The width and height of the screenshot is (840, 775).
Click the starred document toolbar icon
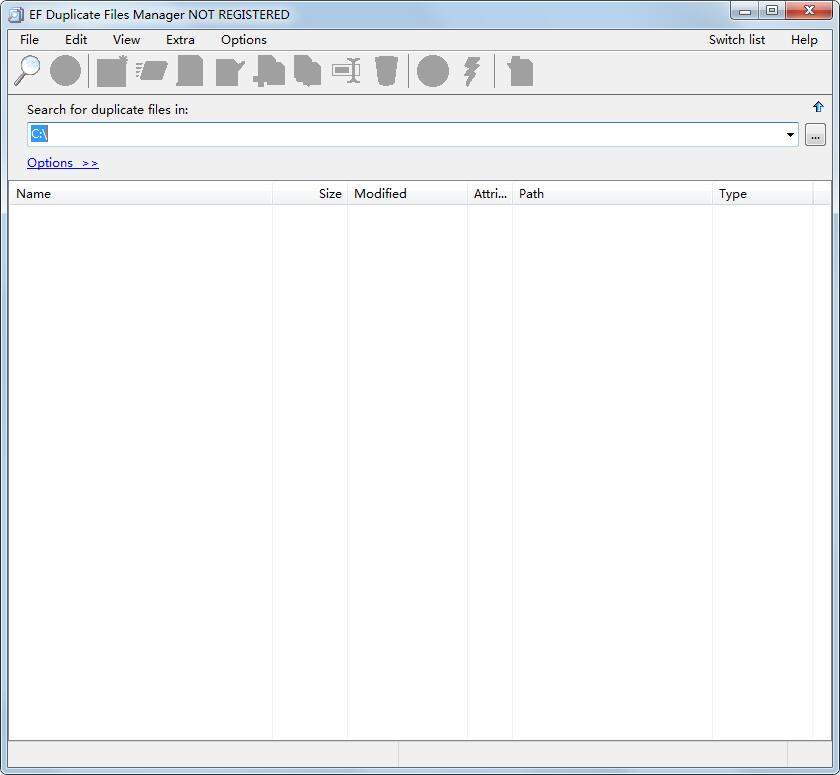(110, 70)
